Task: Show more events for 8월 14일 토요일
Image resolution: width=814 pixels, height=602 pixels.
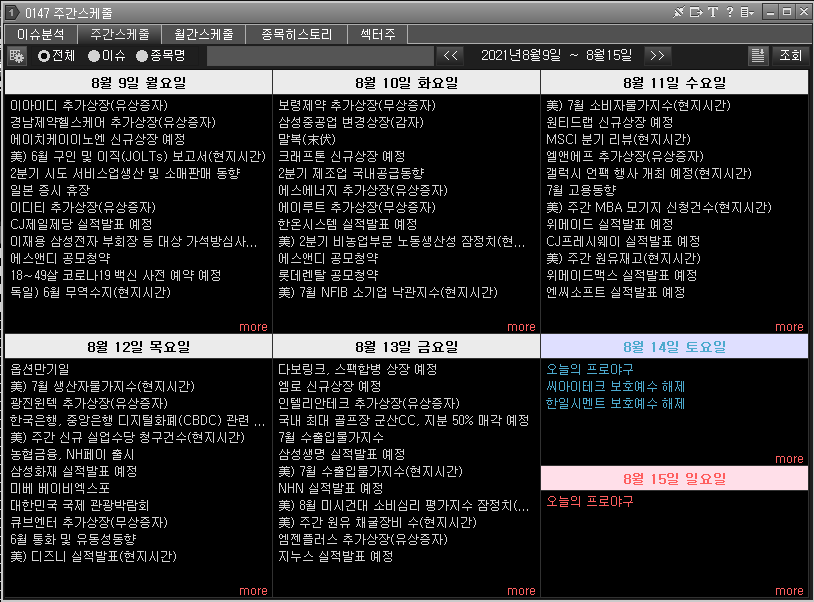Action: tap(789, 459)
